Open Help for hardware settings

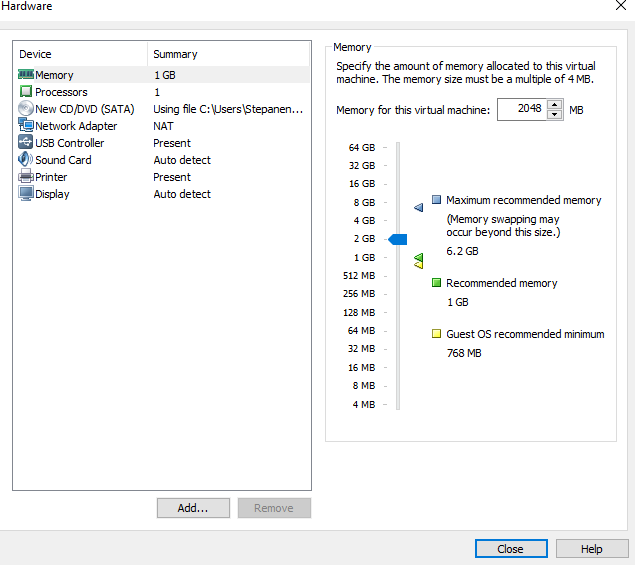592,549
